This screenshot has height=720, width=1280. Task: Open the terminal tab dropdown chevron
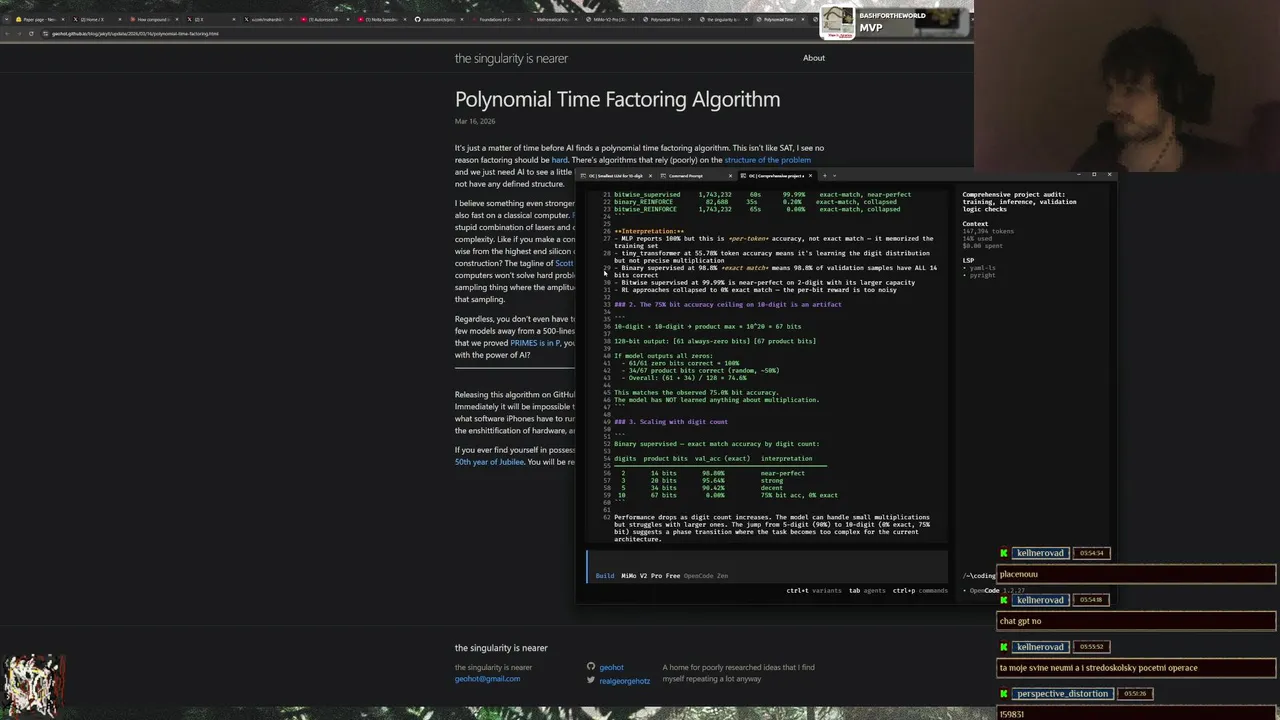pyautogui.click(x=835, y=175)
